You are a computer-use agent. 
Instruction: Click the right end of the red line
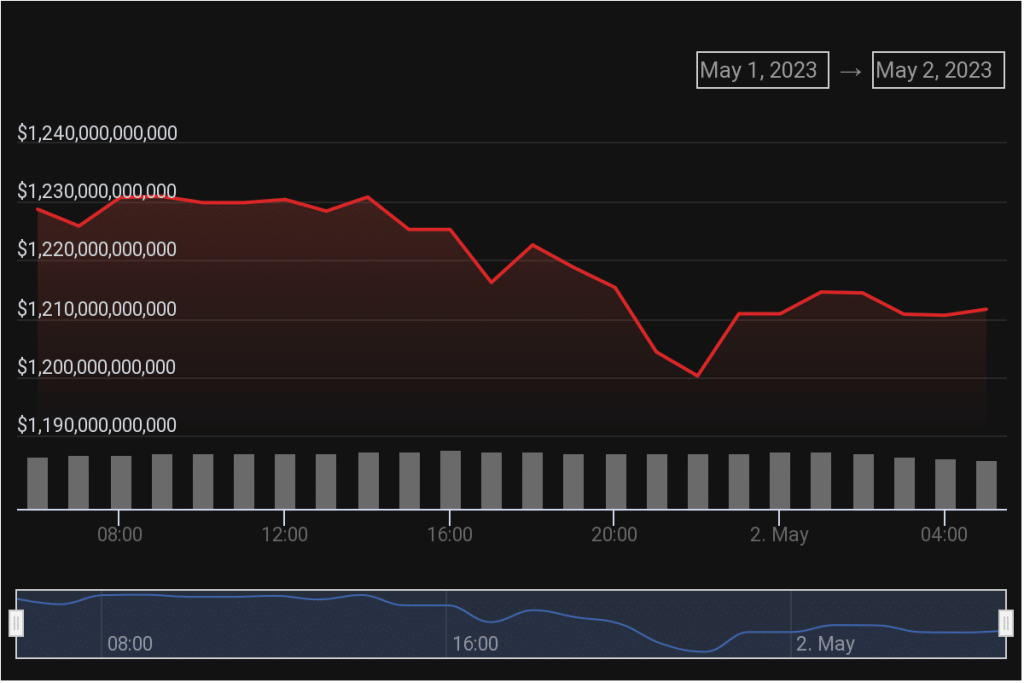[x=986, y=309]
